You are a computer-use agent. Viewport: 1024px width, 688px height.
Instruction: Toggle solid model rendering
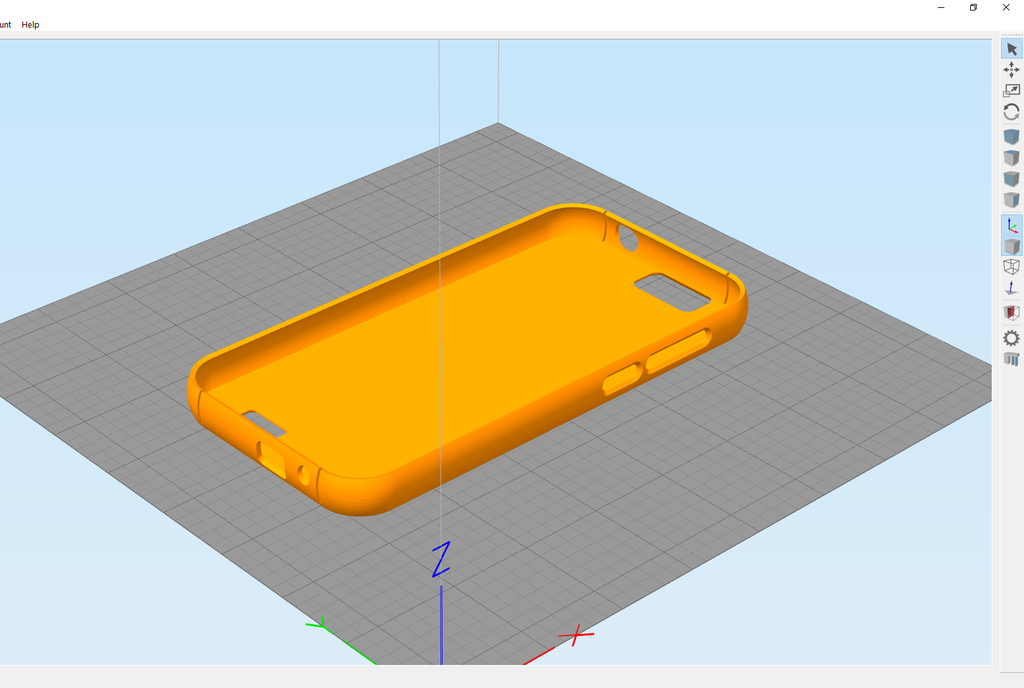tap(1012, 246)
